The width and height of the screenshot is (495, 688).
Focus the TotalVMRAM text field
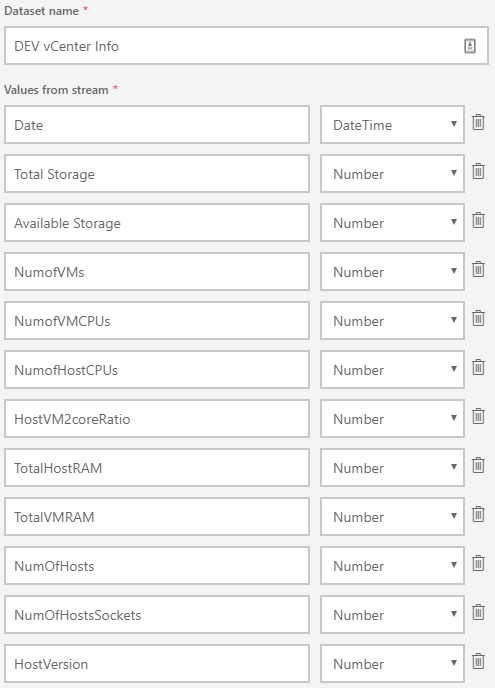(157, 516)
